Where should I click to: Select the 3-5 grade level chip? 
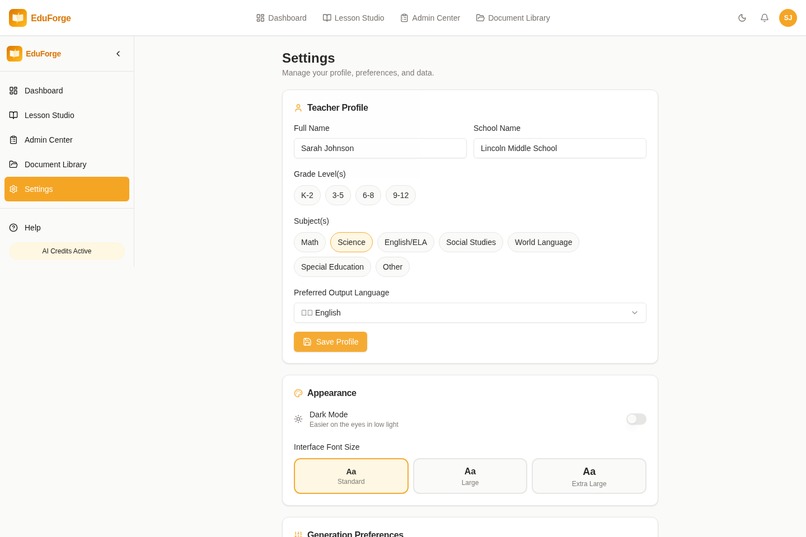pyautogui.click(x=338, y=195)
